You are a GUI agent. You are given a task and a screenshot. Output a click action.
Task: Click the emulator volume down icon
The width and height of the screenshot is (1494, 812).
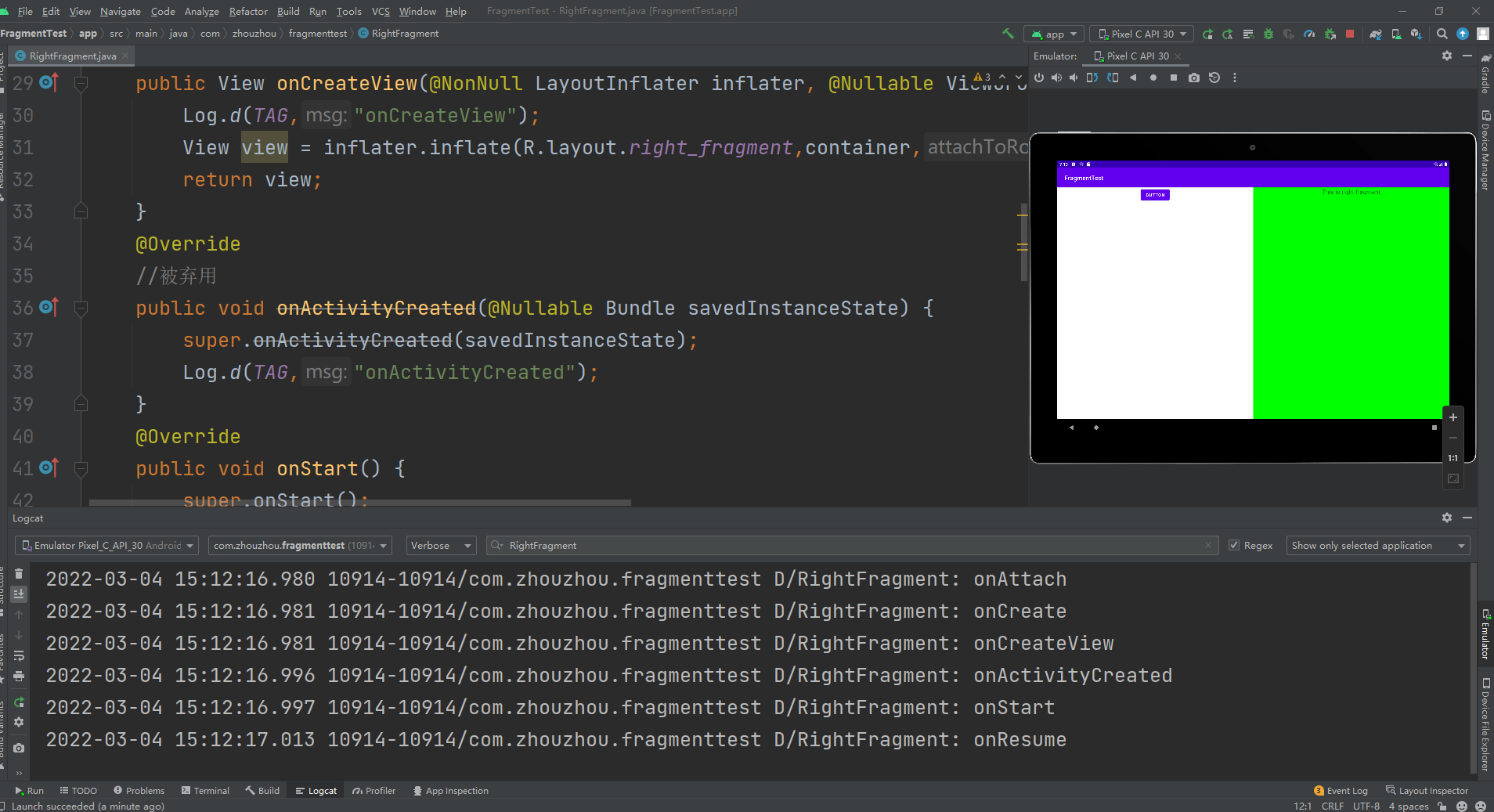pos(1074,78)
